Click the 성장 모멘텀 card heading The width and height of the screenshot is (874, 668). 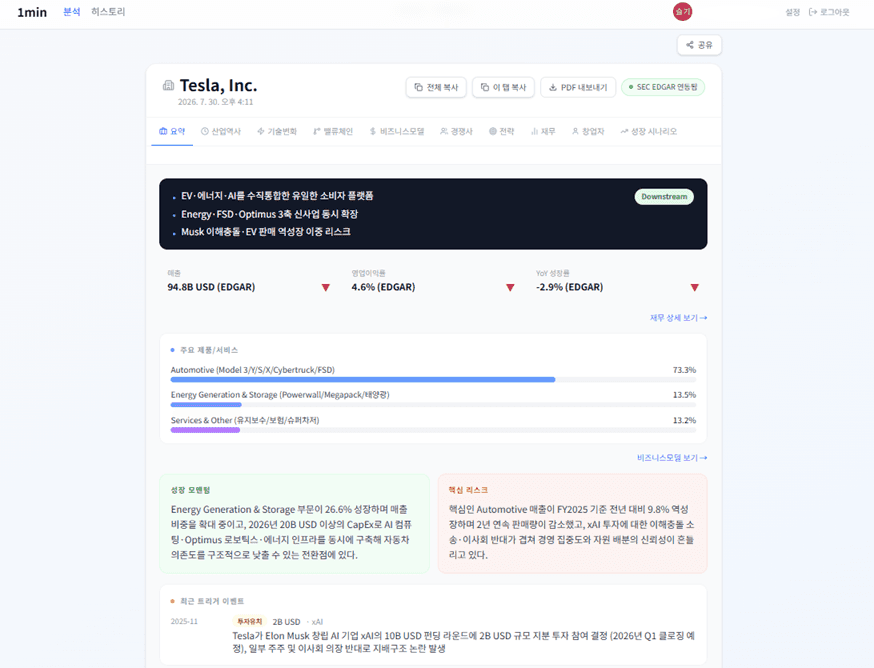191,490
